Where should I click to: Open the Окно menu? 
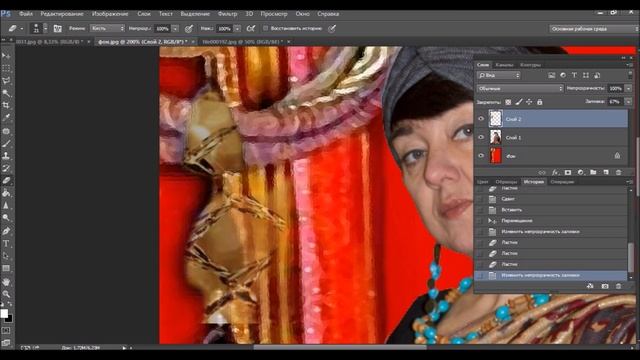point(302,14)
